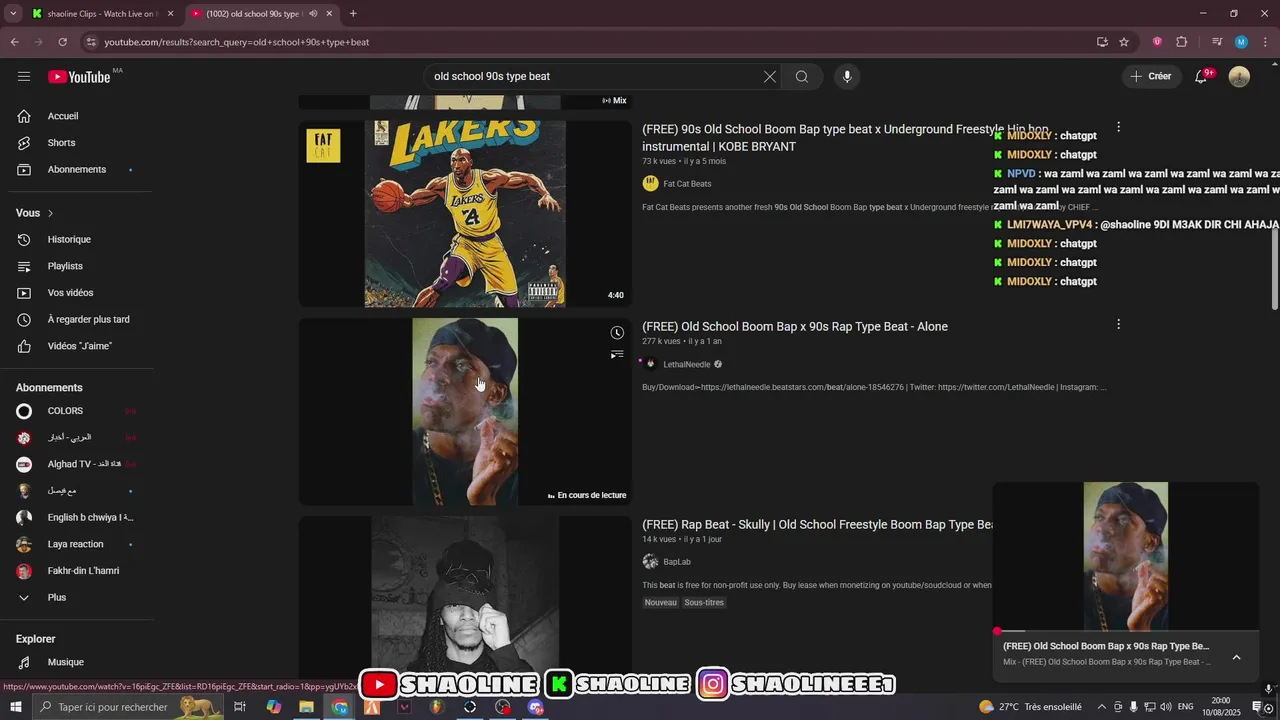This screenshot has width=1280, height=720.
Task: Click the install app icon in address bar
Action: click(x=1102, y=42)
